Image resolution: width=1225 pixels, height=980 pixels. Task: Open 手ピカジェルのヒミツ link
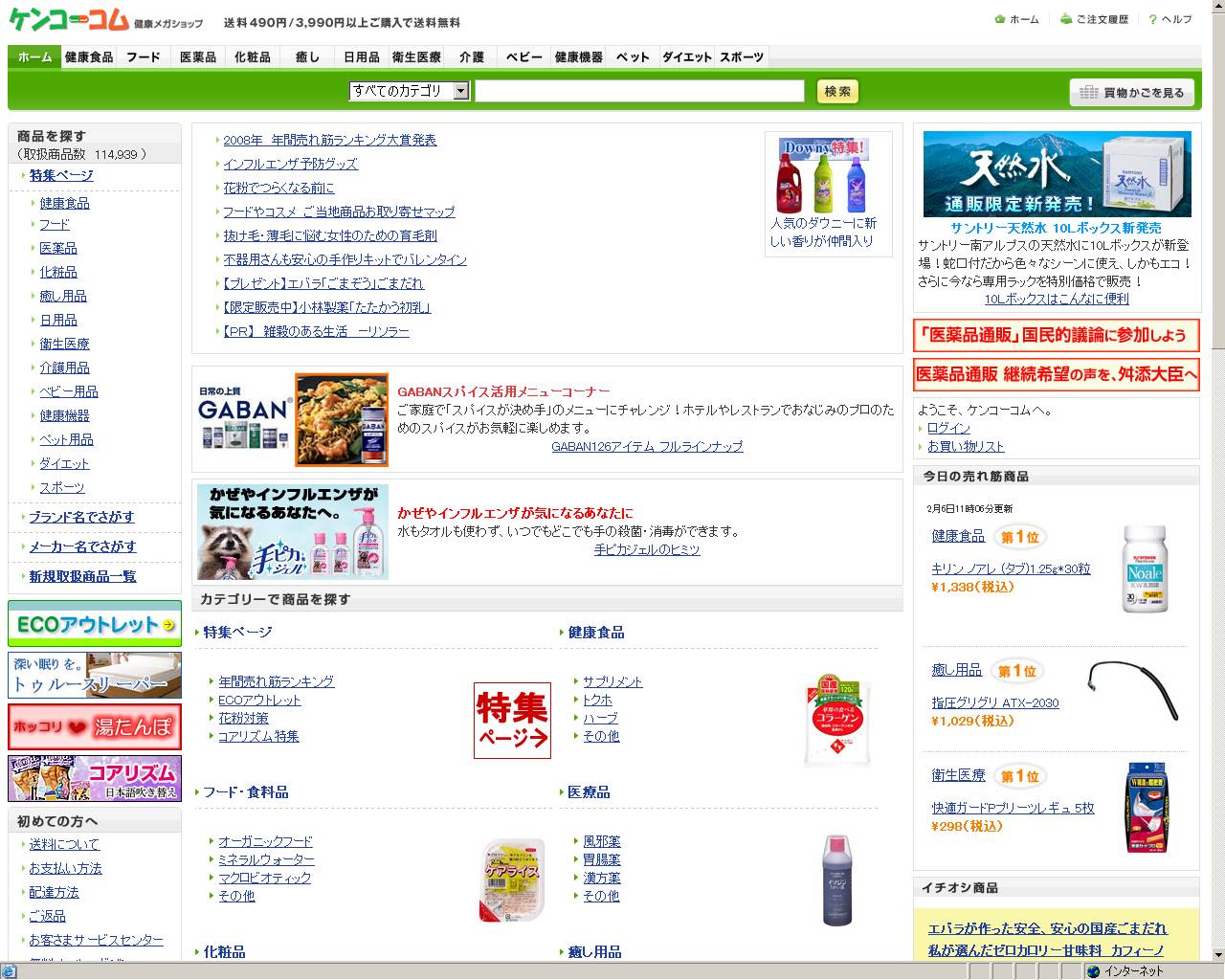tap(647, 549)
